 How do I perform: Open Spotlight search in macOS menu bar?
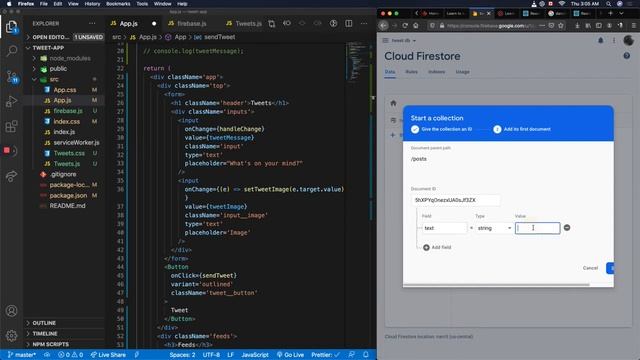609,4
